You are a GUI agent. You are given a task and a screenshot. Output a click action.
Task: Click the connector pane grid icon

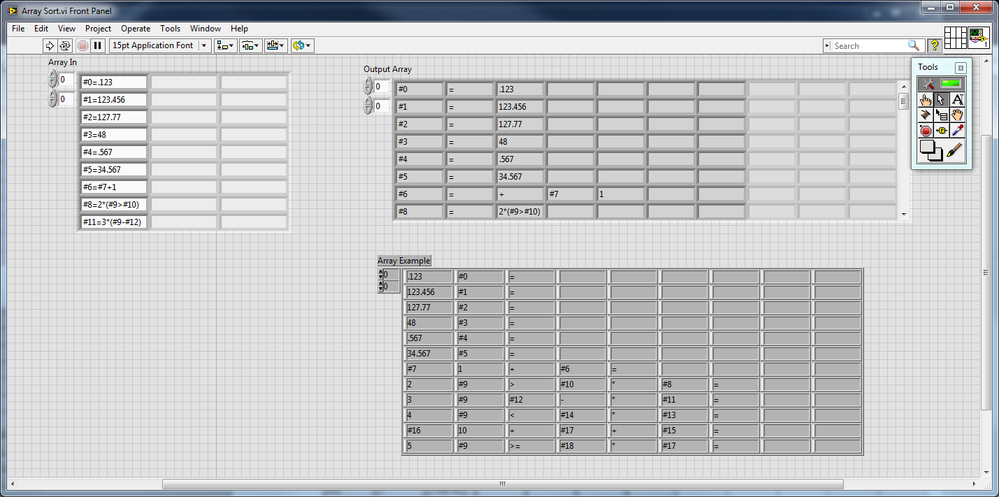(x=955, y=38)
